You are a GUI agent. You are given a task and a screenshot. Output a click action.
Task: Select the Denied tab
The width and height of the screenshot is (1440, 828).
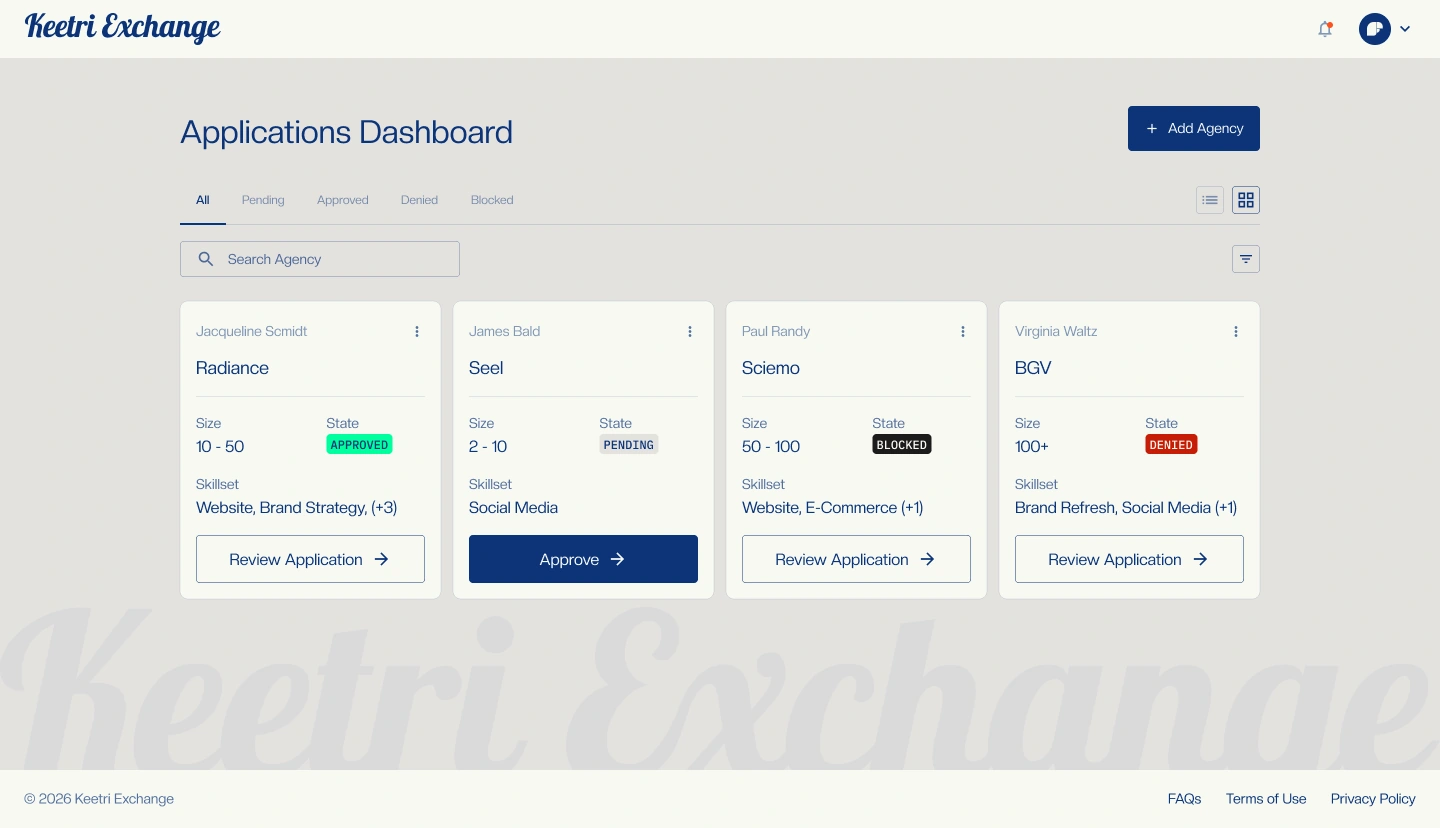click(420, 200)
